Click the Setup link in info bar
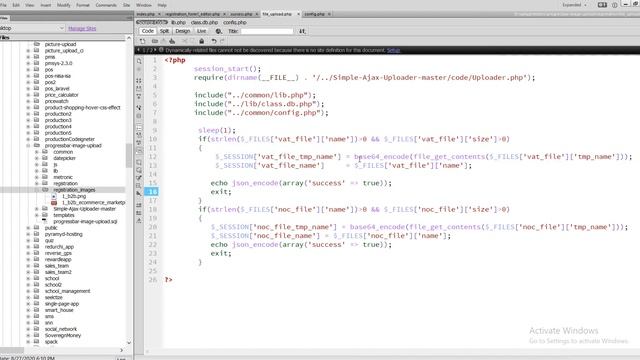The width and height of the screenshot is (640, 360). [x=393, y=50]
